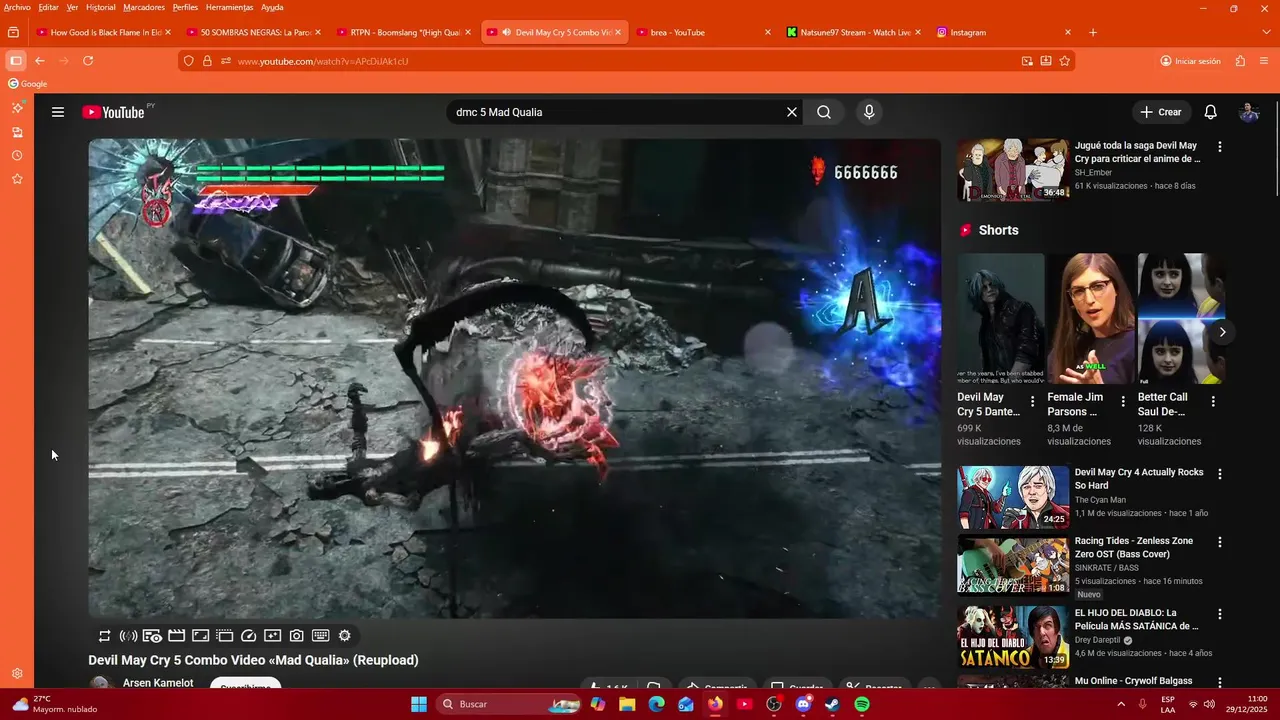Open the Spotify taskbar icon

pos(862,704)
